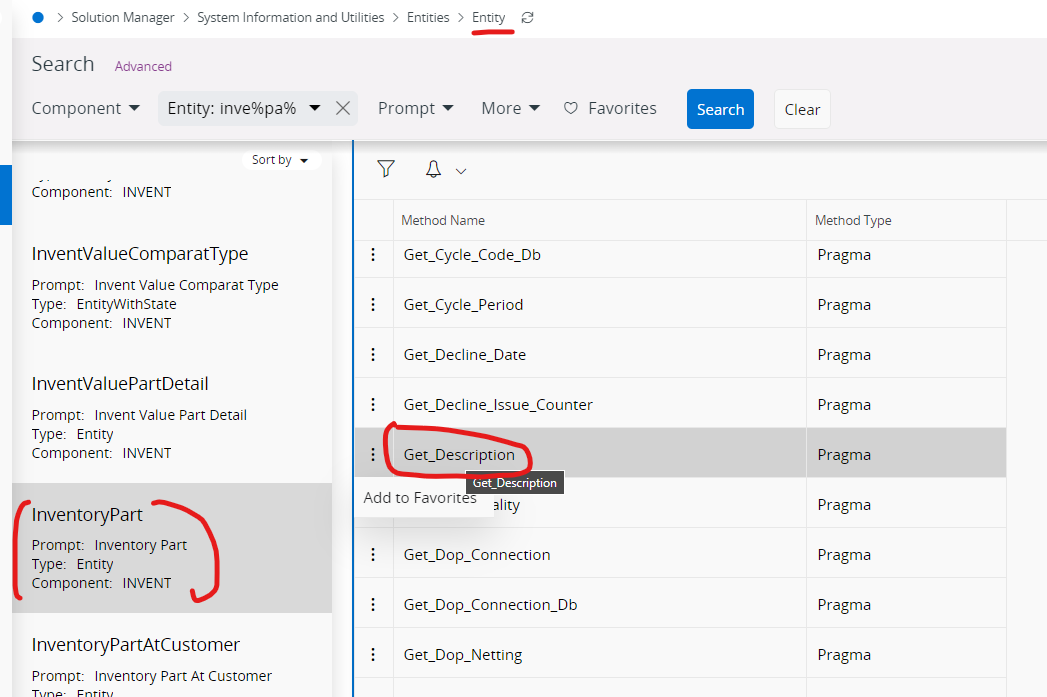
Task: Open row menu for Get_Dop_Netting
Action: [x=373, y=655]
